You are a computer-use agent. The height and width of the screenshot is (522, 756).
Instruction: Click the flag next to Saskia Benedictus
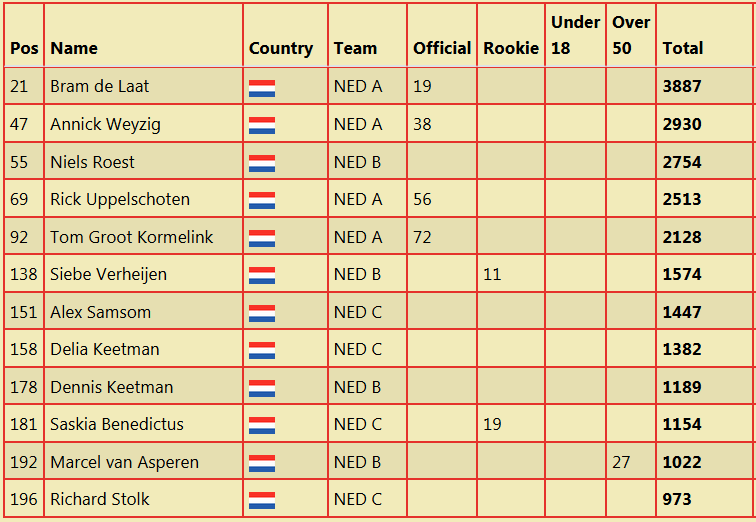pyautogui.click(x=262, y=426)
